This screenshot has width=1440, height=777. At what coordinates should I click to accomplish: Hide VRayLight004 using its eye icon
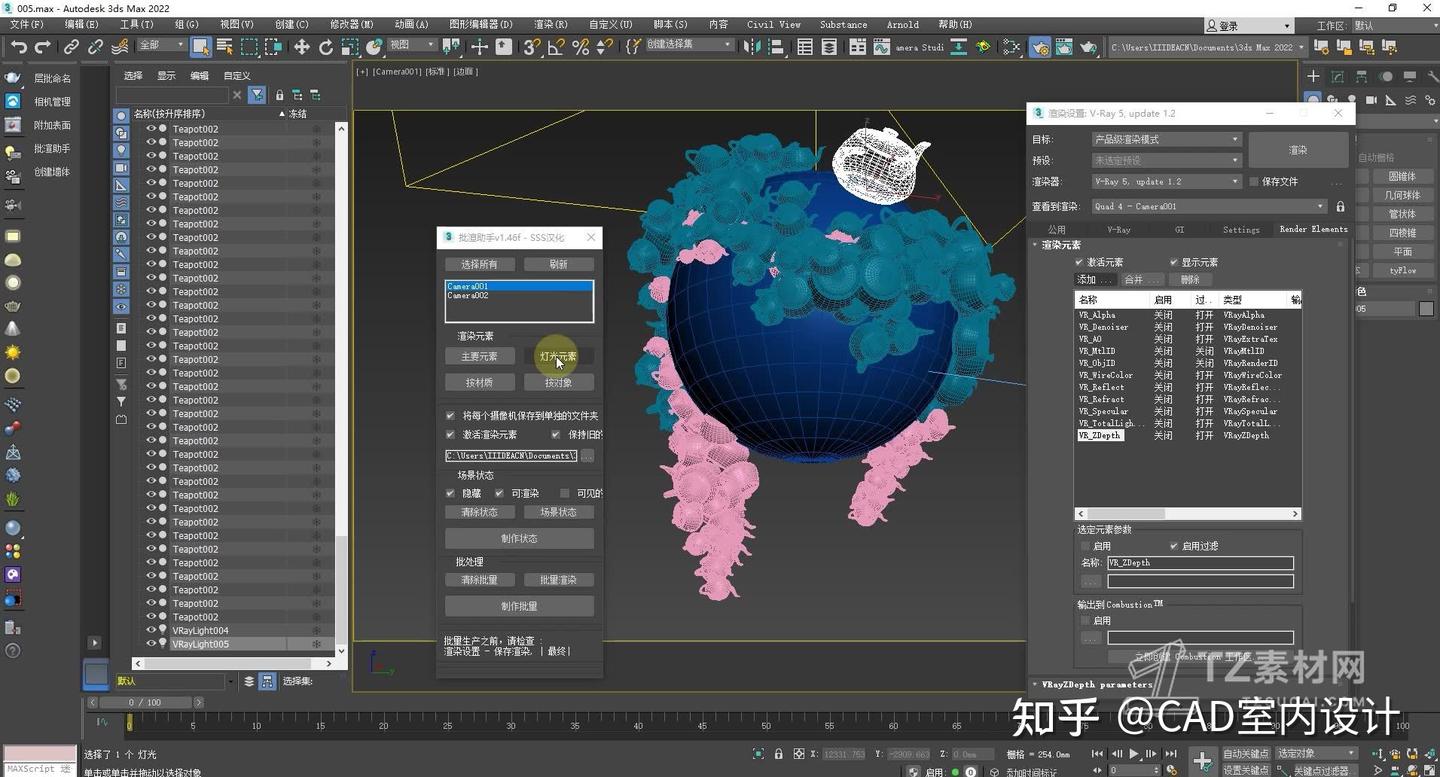(x=151, y=631)
